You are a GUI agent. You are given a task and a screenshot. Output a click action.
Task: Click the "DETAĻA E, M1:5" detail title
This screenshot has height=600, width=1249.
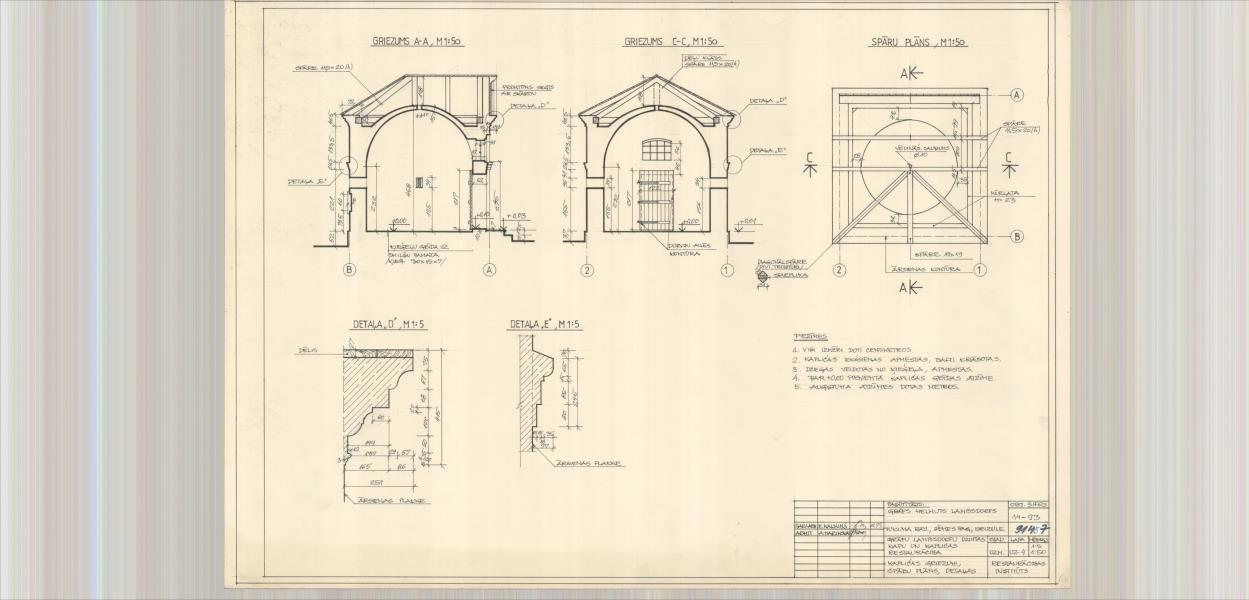[x=545, y=324]
